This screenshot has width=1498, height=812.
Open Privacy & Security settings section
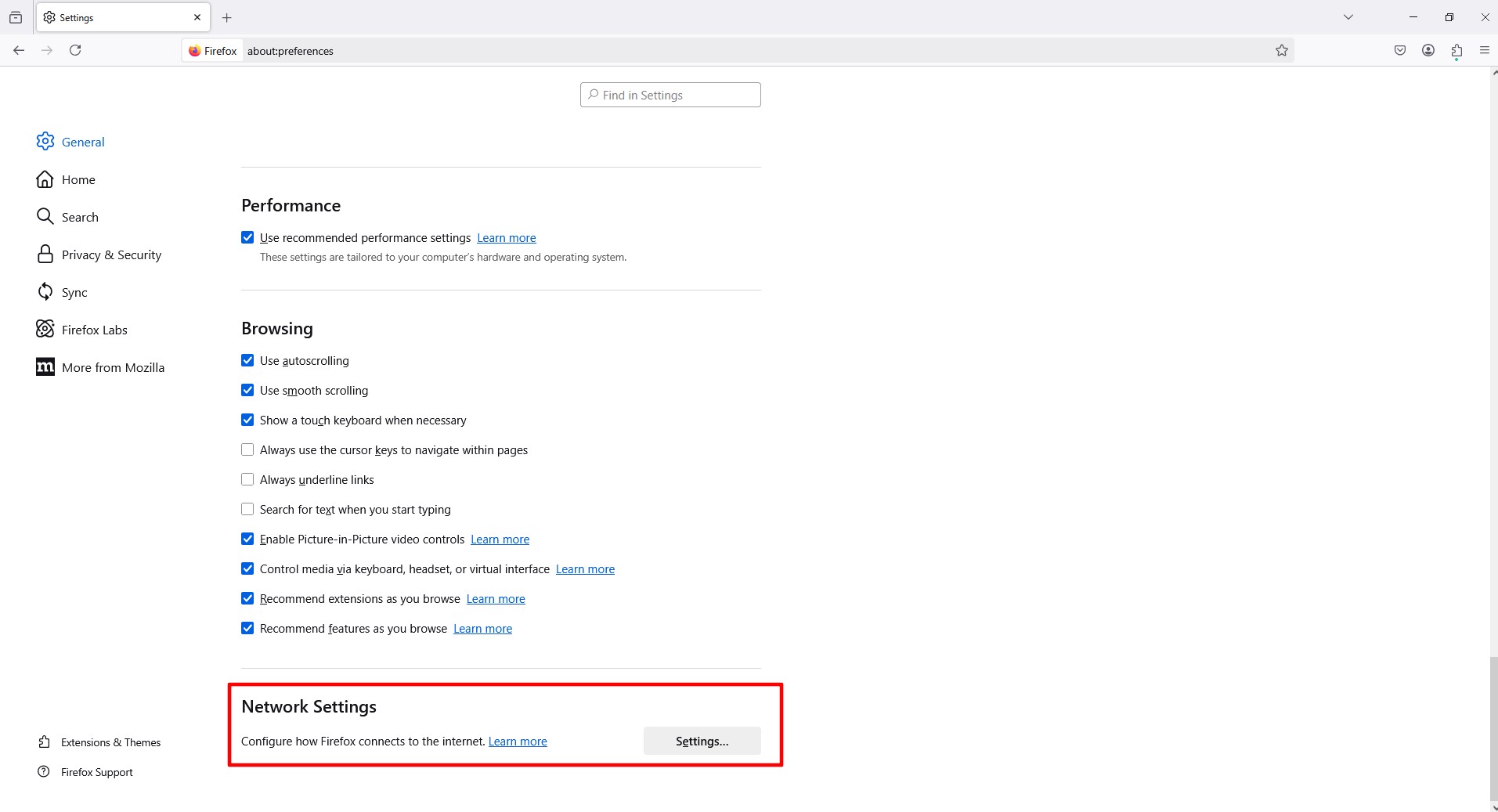111,254
